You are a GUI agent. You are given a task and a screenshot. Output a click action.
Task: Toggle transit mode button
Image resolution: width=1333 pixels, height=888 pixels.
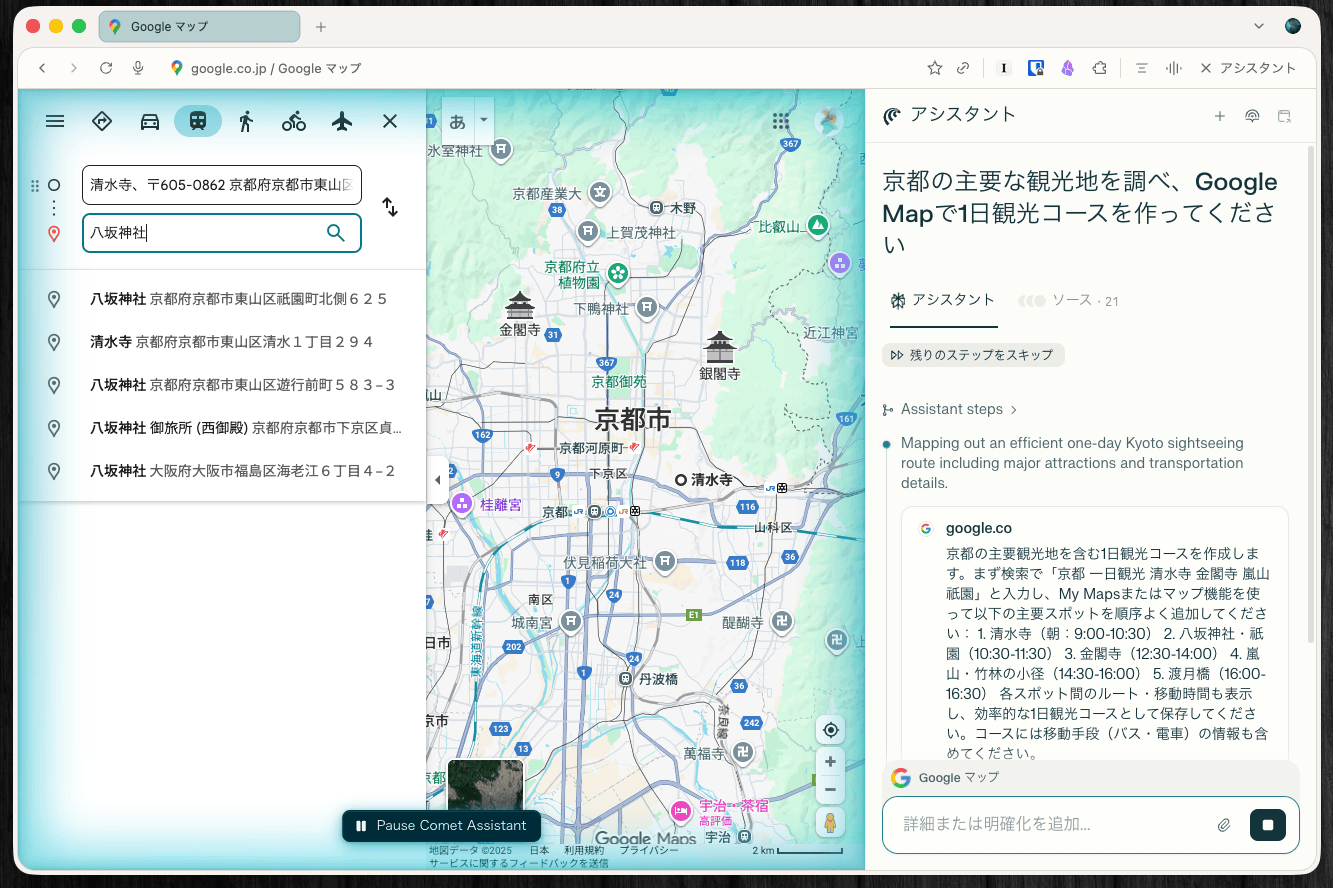(198, 122)
